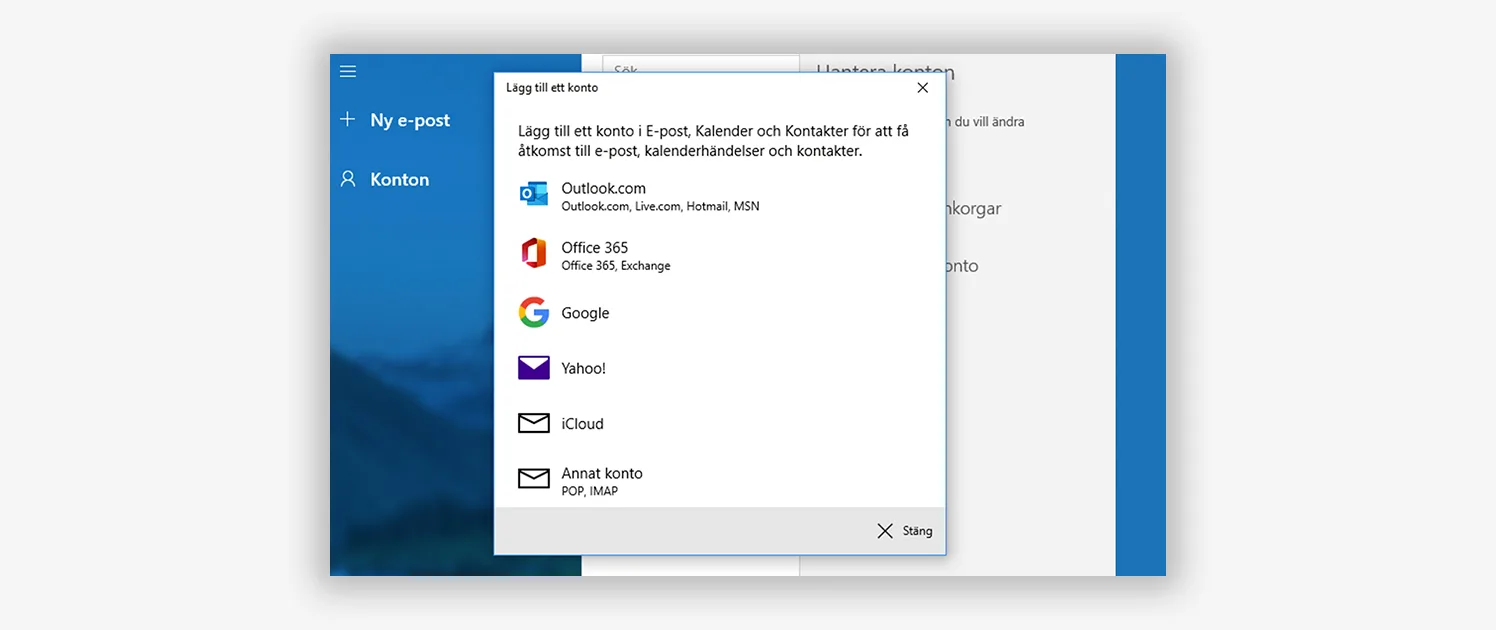Open the Konton sidebar entry

[399, 180]
